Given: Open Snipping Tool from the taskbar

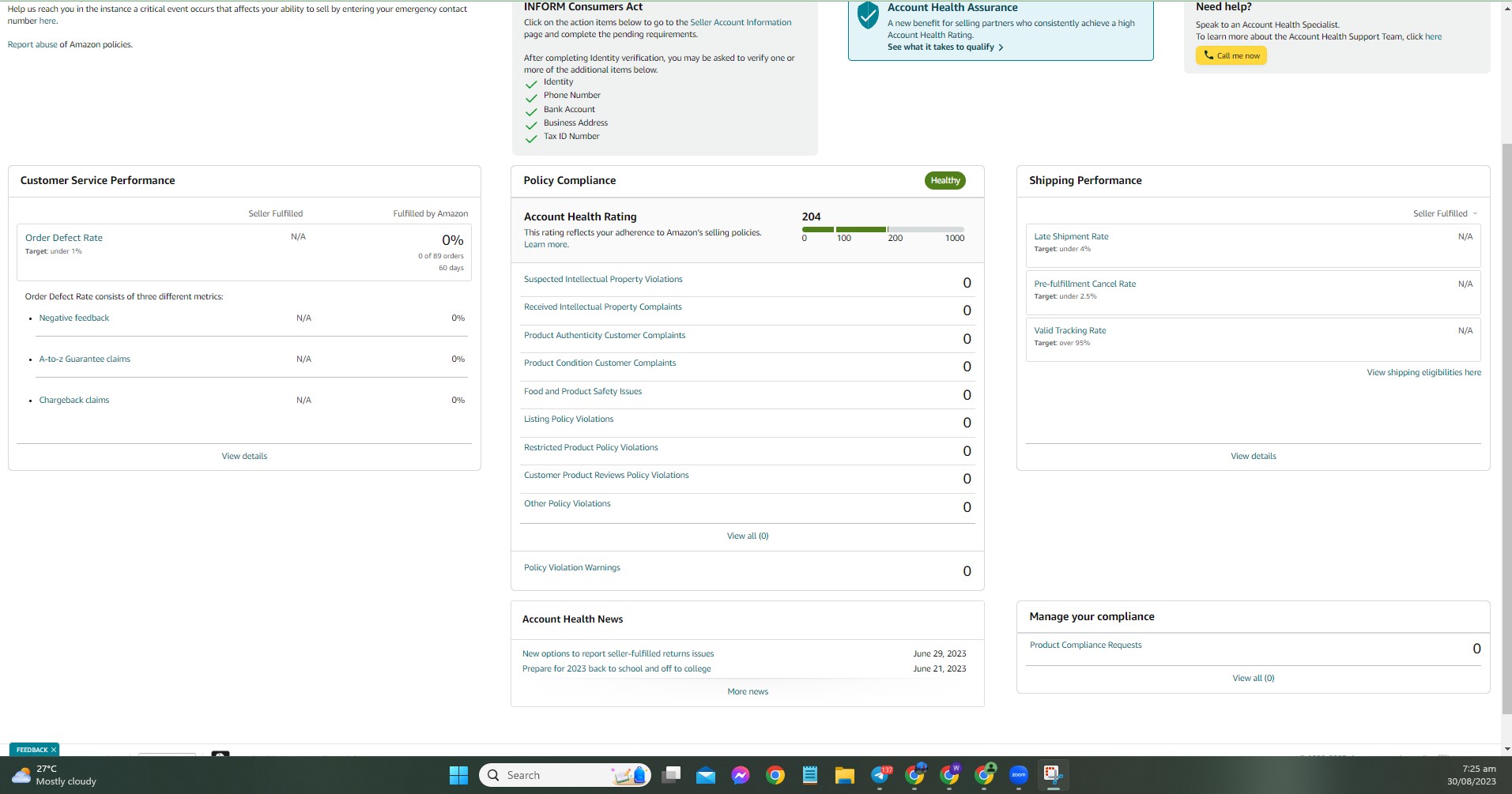Looking at the screenshot, I should pyautogui.click(x=1053, y=775).
